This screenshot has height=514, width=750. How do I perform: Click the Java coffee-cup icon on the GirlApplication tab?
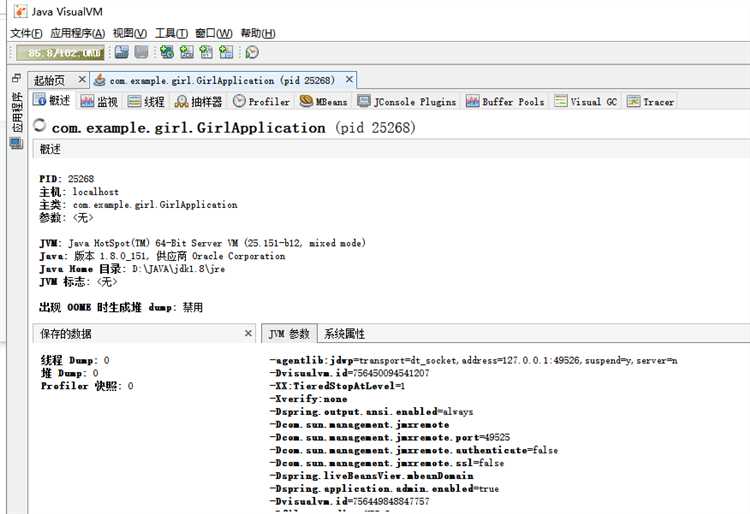pyautogui.click(x=99, y=80)
